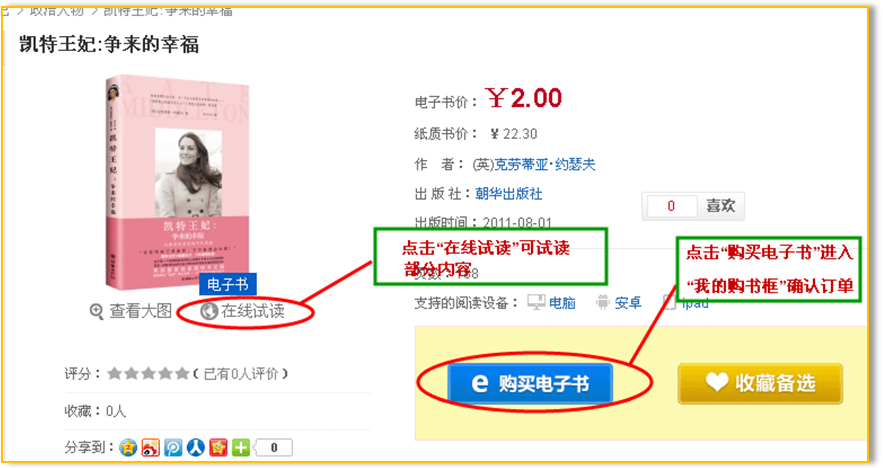Viewport: 883px width, 468px height.
Task: Click the 电子书 blue label
Action: pos(228,284)
